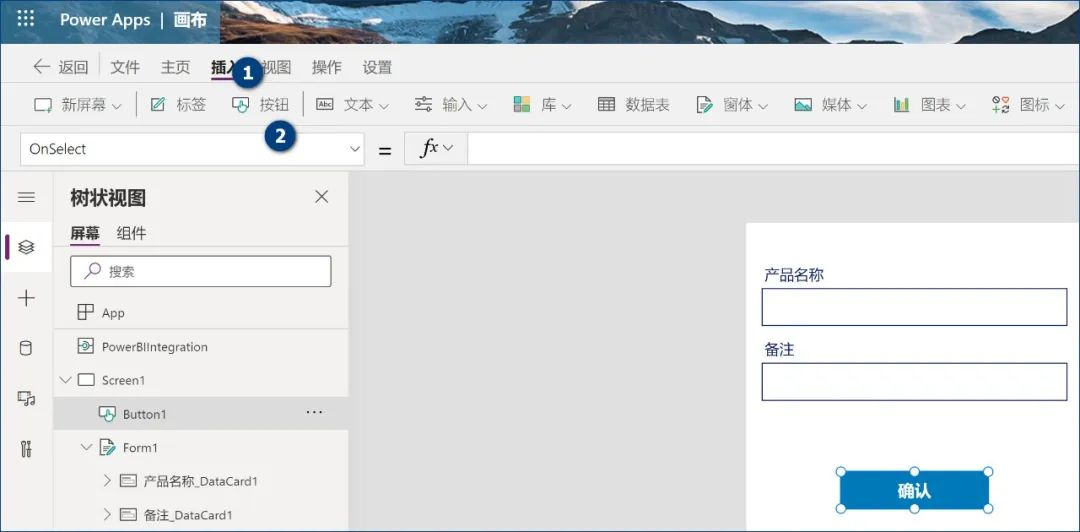Collapse the Form1 node
Viewport: 1080px width, 532px height.
pyautogui.click(x=86, y=447)
